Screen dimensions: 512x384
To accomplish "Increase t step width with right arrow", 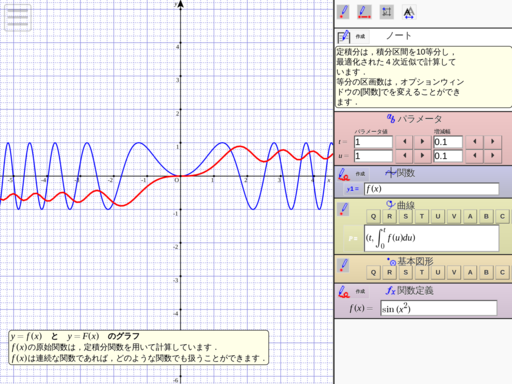I will click(x=492, y=142).
